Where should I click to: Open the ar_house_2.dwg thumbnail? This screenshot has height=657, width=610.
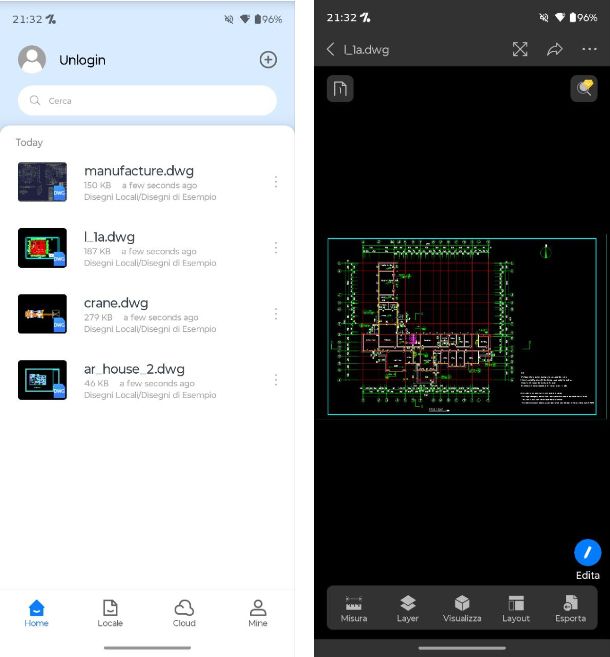pos(42,380)
